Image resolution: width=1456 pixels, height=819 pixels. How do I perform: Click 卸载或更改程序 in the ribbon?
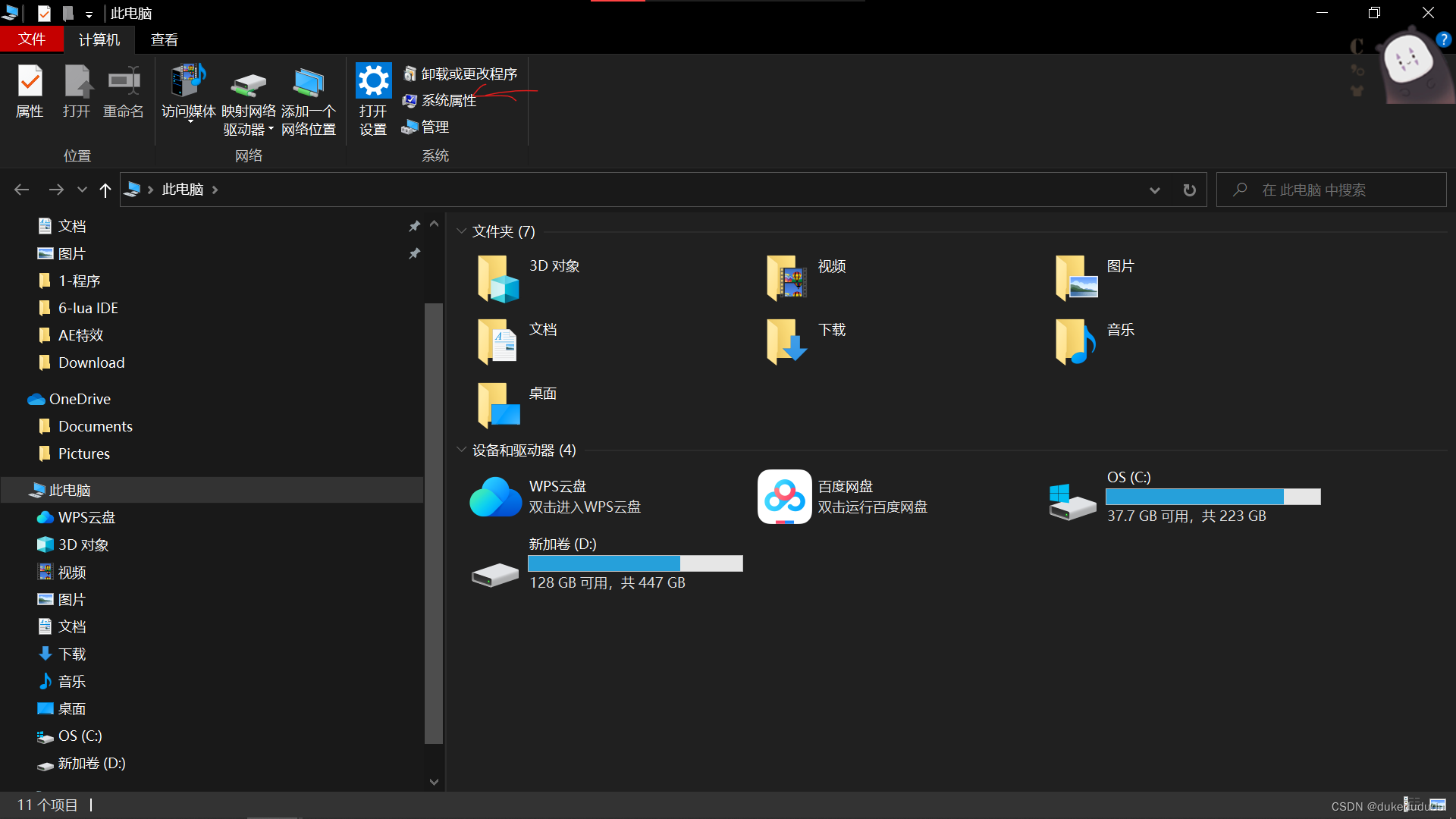(468, 74)
